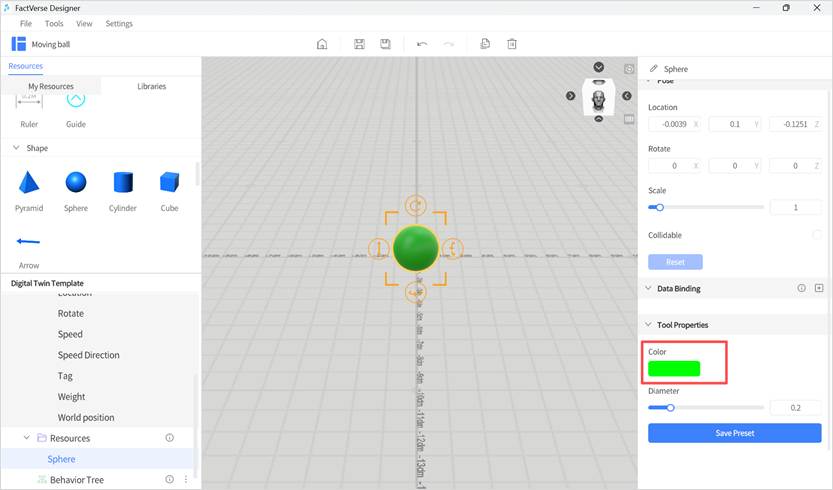The height and width of the screenshot is (490, 833).
Task: Click the Behavior Tree info icon
Action: pyautogui.click(x=169, y=479)
